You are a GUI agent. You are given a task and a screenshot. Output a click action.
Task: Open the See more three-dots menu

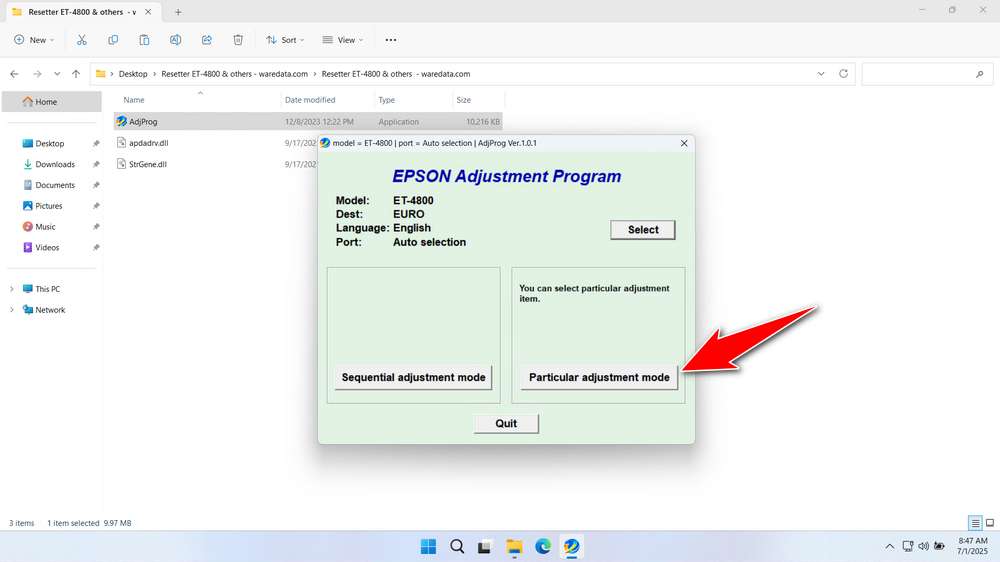pyautogui.click(x=391, y=40)
